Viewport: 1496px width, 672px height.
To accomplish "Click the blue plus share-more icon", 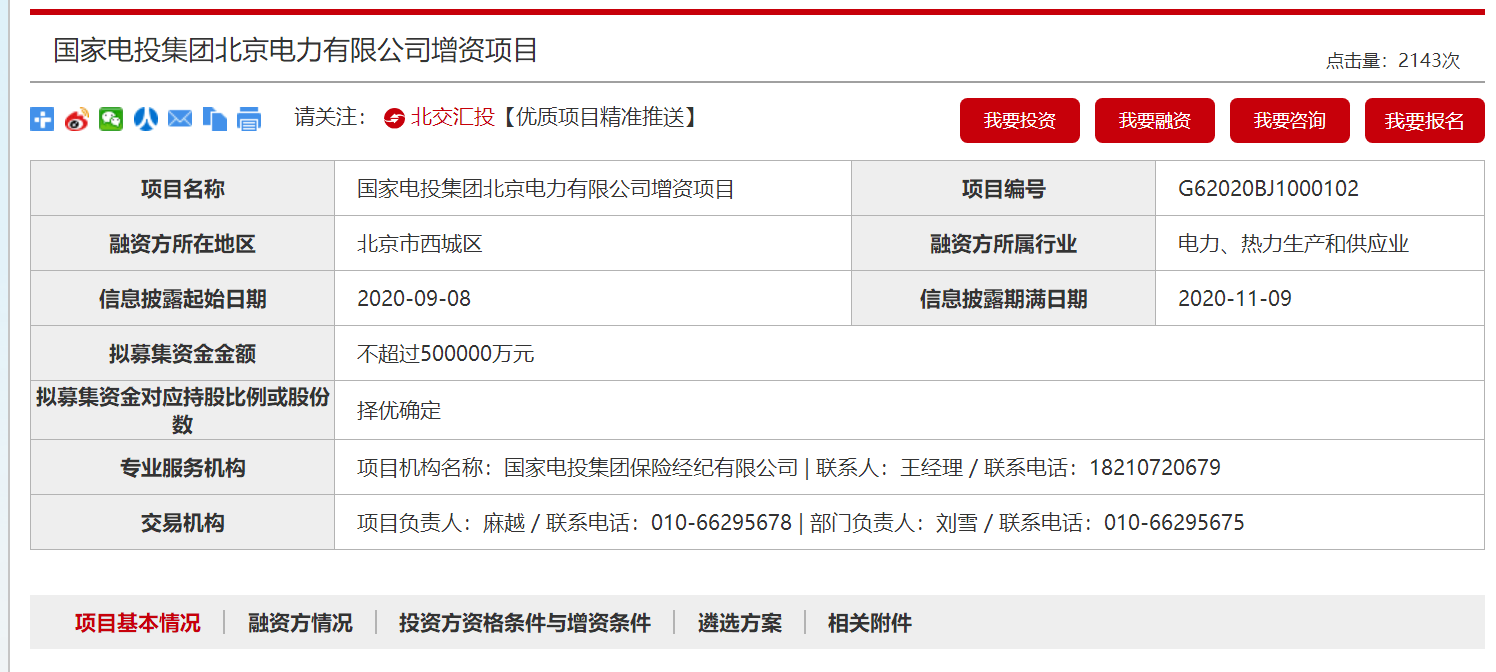I will 42,119.
